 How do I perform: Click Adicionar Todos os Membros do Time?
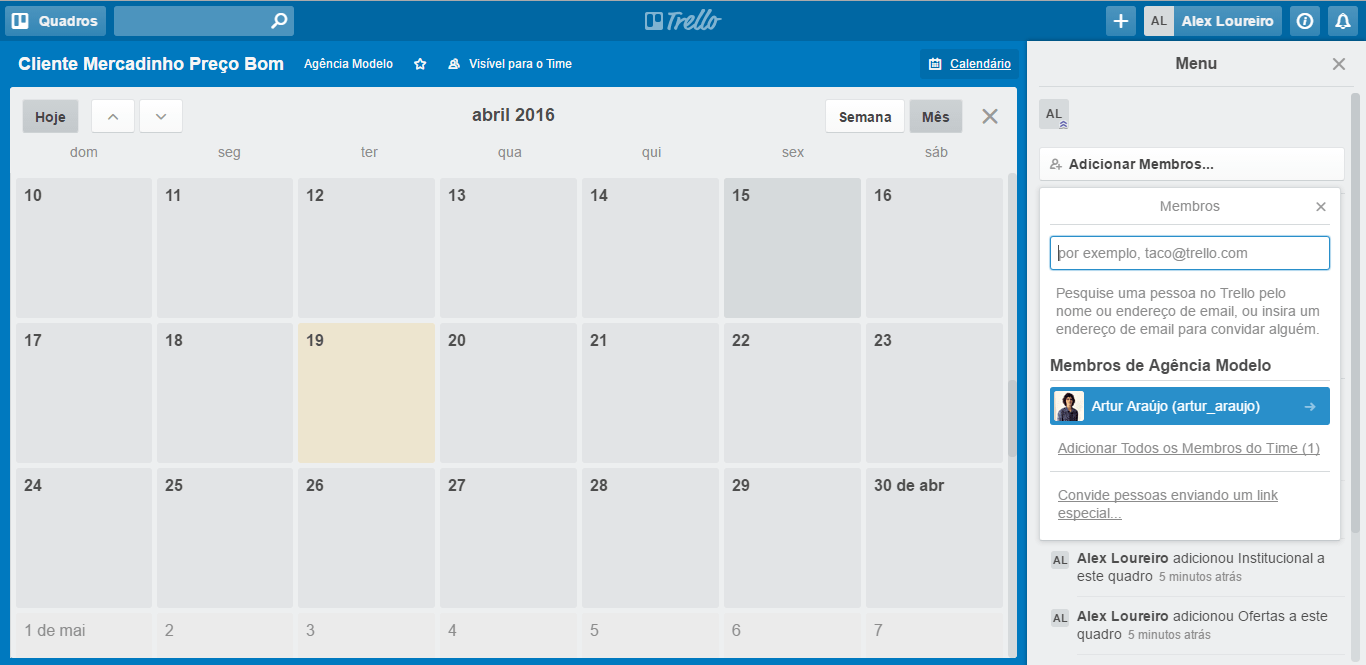pos(1188,448)
